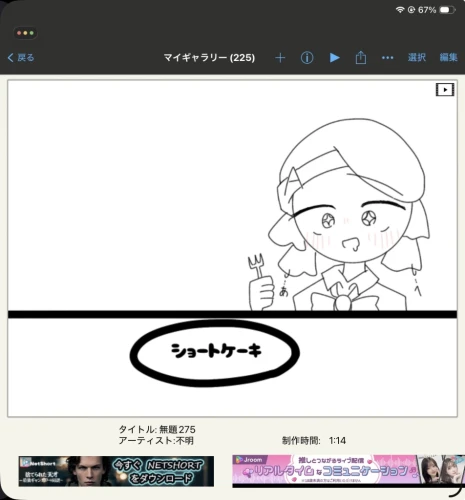Open the three-dot more options menu

coord(387,58)
